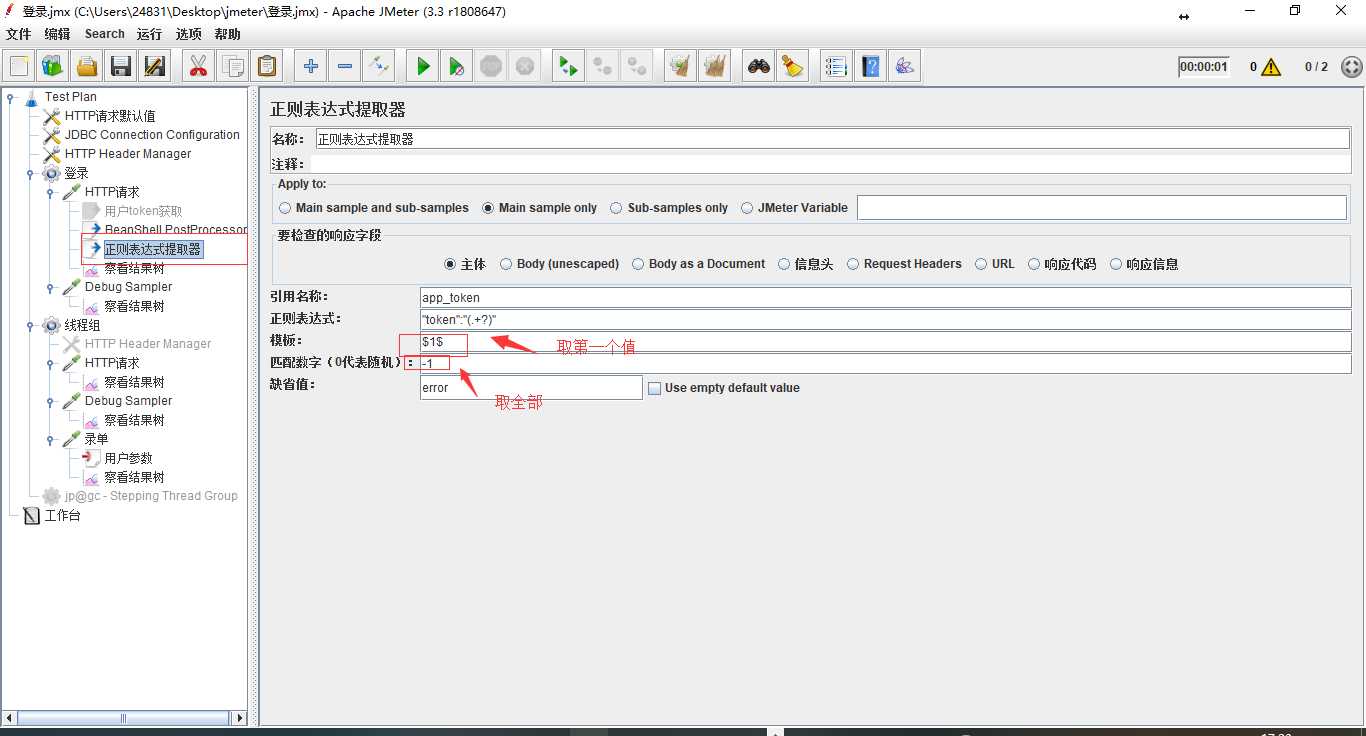Clear results with the broom-and-gear icon

681,66
